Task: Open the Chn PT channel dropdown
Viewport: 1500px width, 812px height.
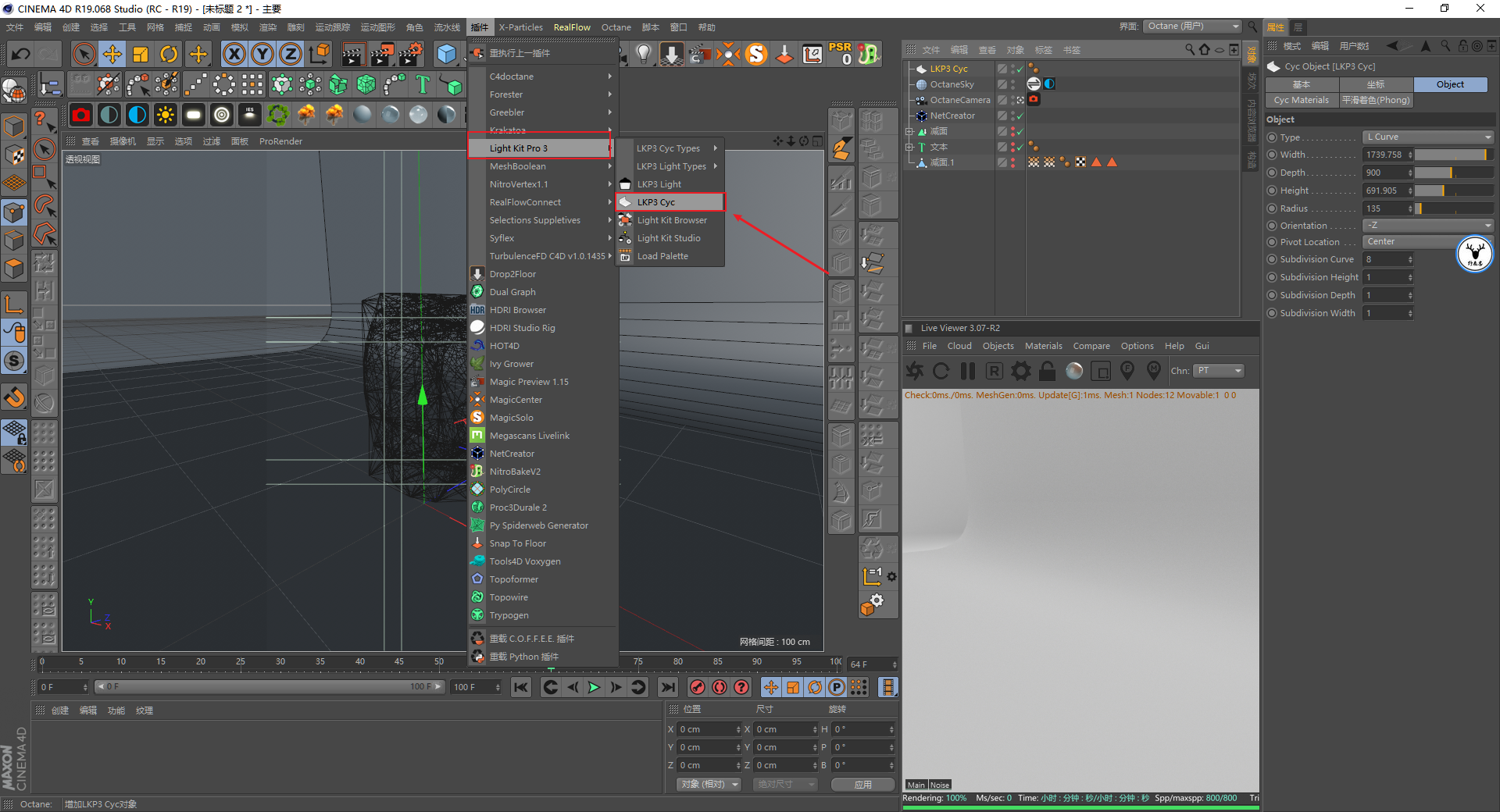Action: coord(1219,371)
